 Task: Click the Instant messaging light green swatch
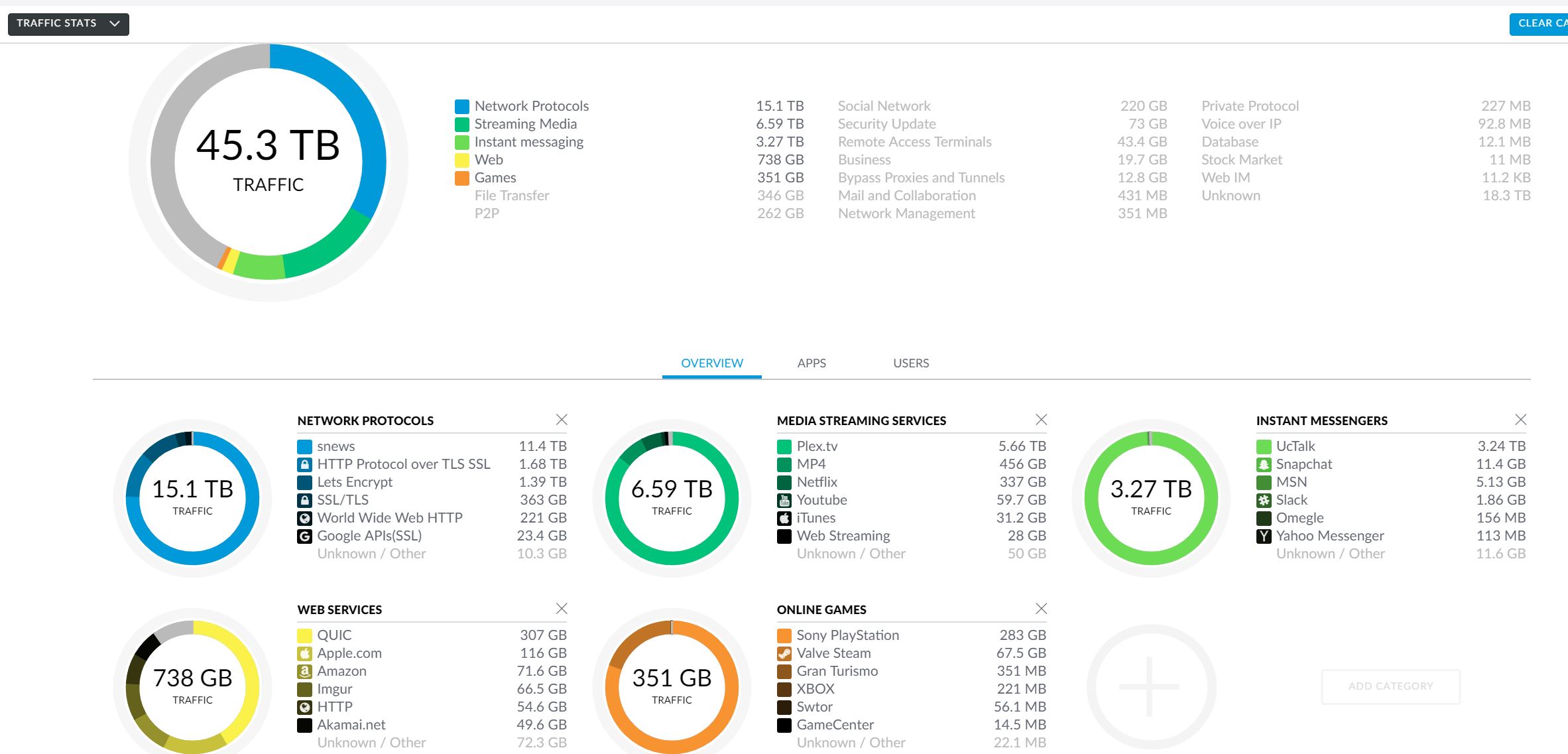click(462, 142)
